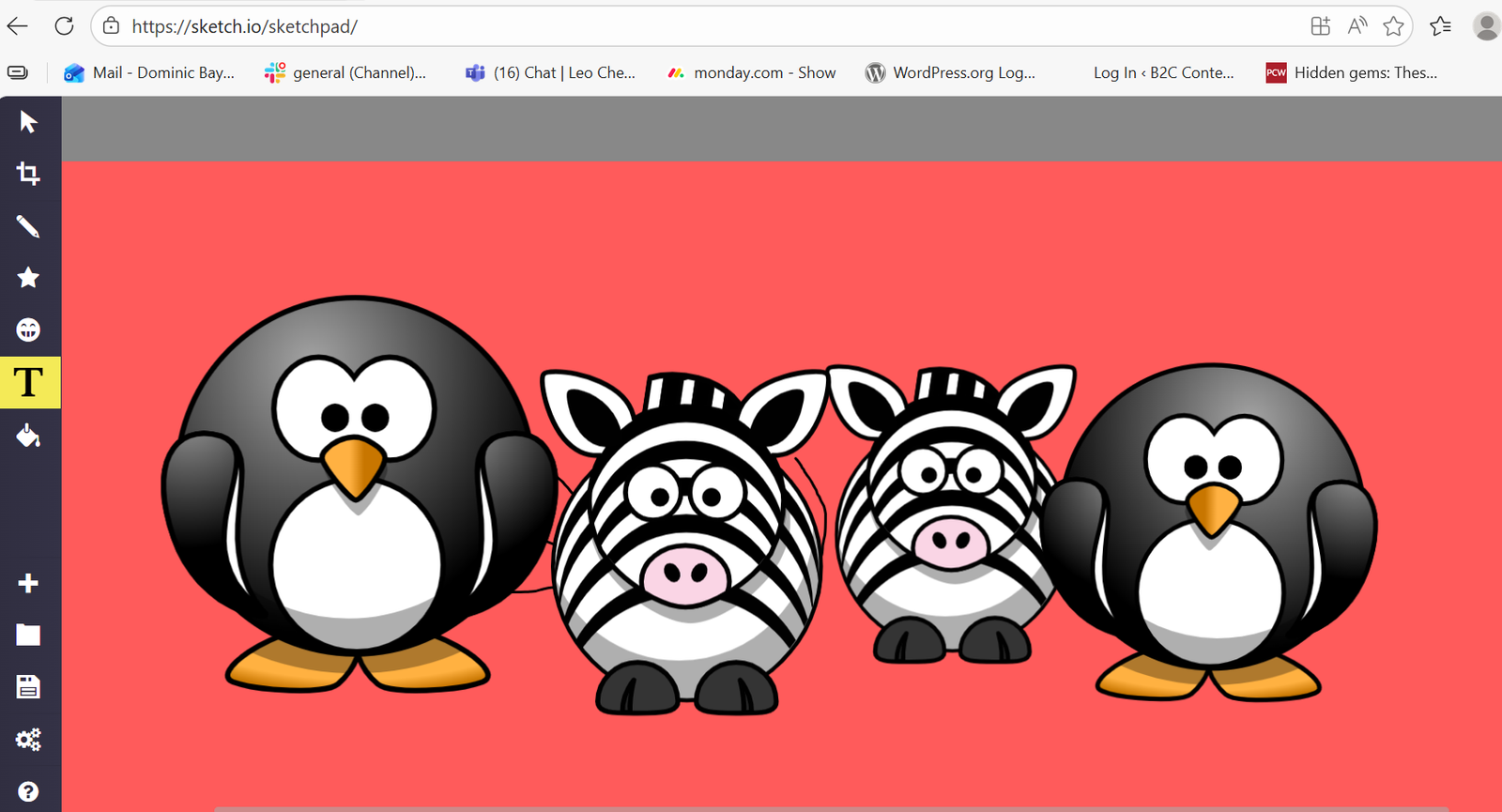Screen dimensions: 1502x812
Task: Activate the Crop tool
Action: click(x=28, y=174)
